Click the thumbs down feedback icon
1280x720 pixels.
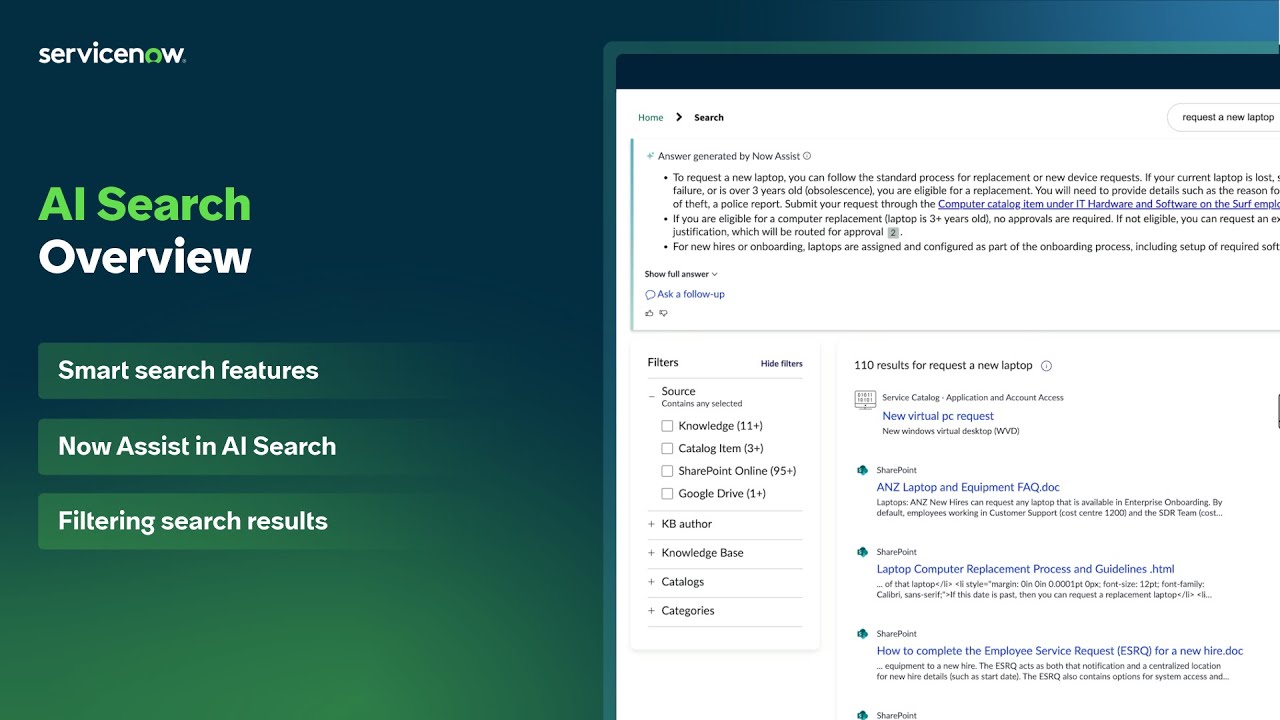663,312
